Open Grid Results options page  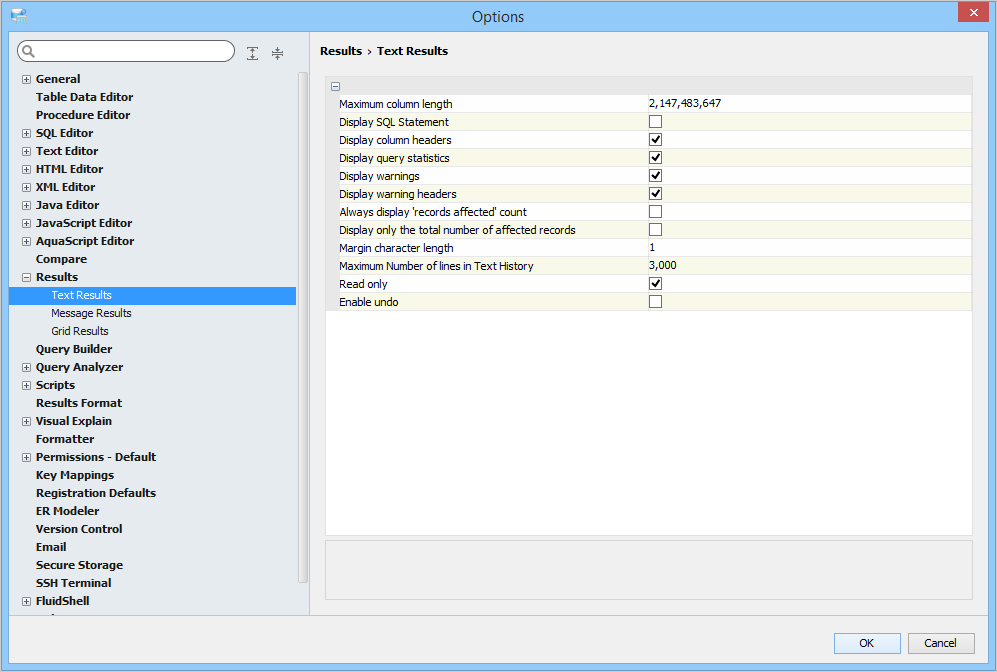coord(80,331)
